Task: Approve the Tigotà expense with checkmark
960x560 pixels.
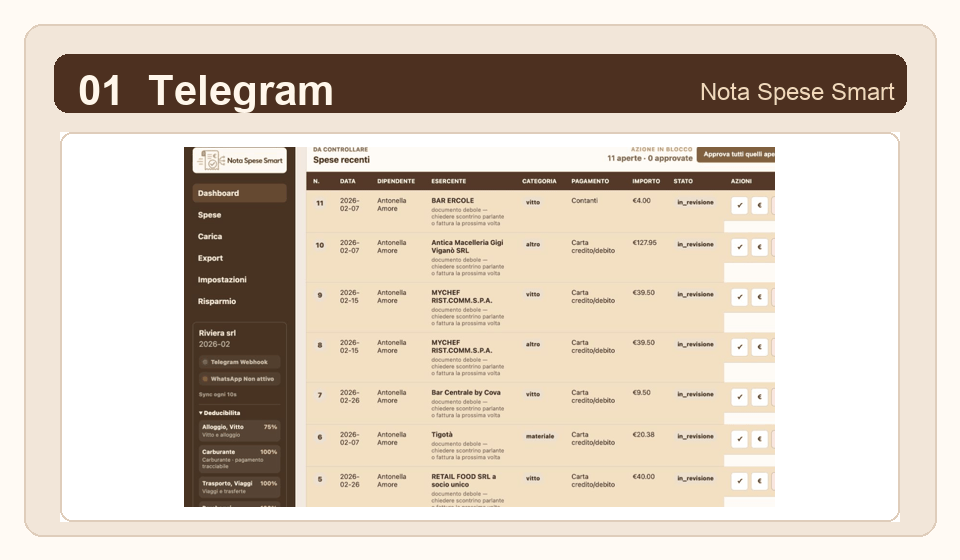Action: 740,439
